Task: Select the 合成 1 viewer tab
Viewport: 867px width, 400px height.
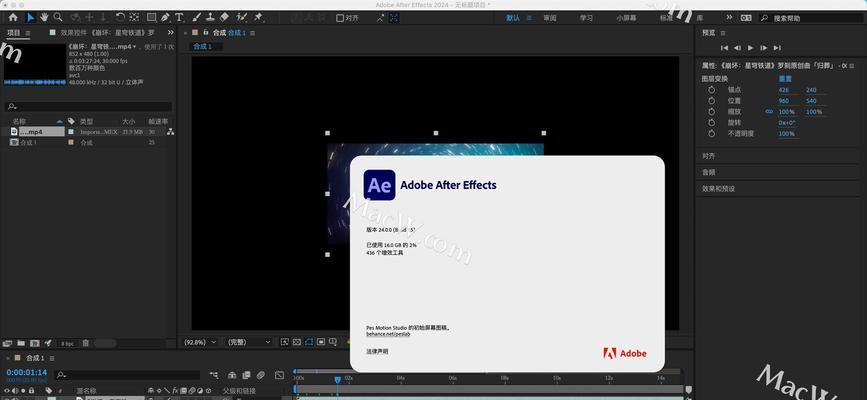Action: pyautogui.click(x=202, y=46)
